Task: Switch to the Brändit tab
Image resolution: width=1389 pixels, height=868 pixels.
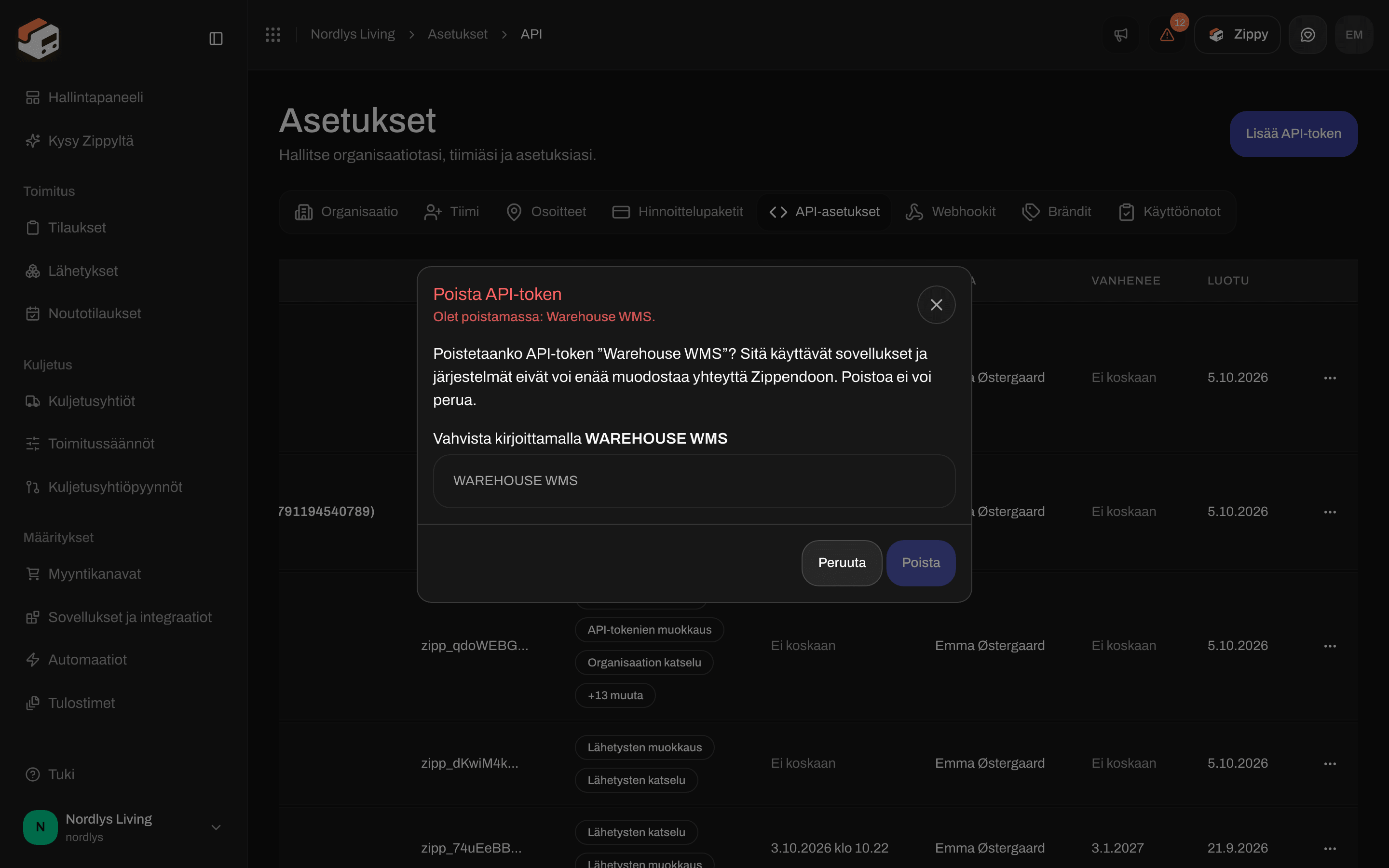Action: pyautogui.click(x=1057, y=212)
